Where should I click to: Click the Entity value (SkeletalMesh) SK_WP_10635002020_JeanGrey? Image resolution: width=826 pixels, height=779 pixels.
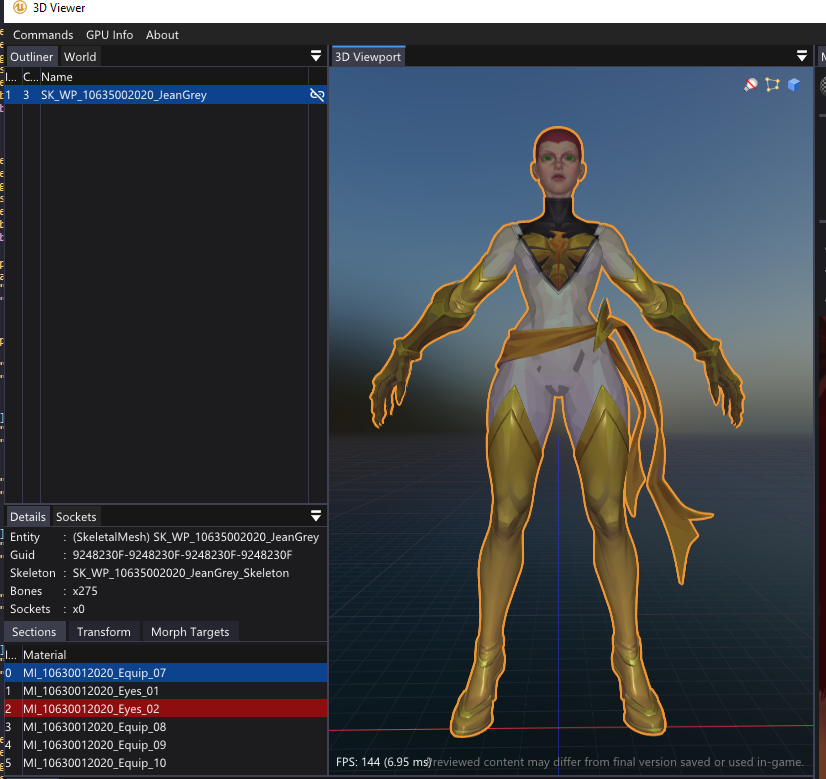click(x=196, y=537)
